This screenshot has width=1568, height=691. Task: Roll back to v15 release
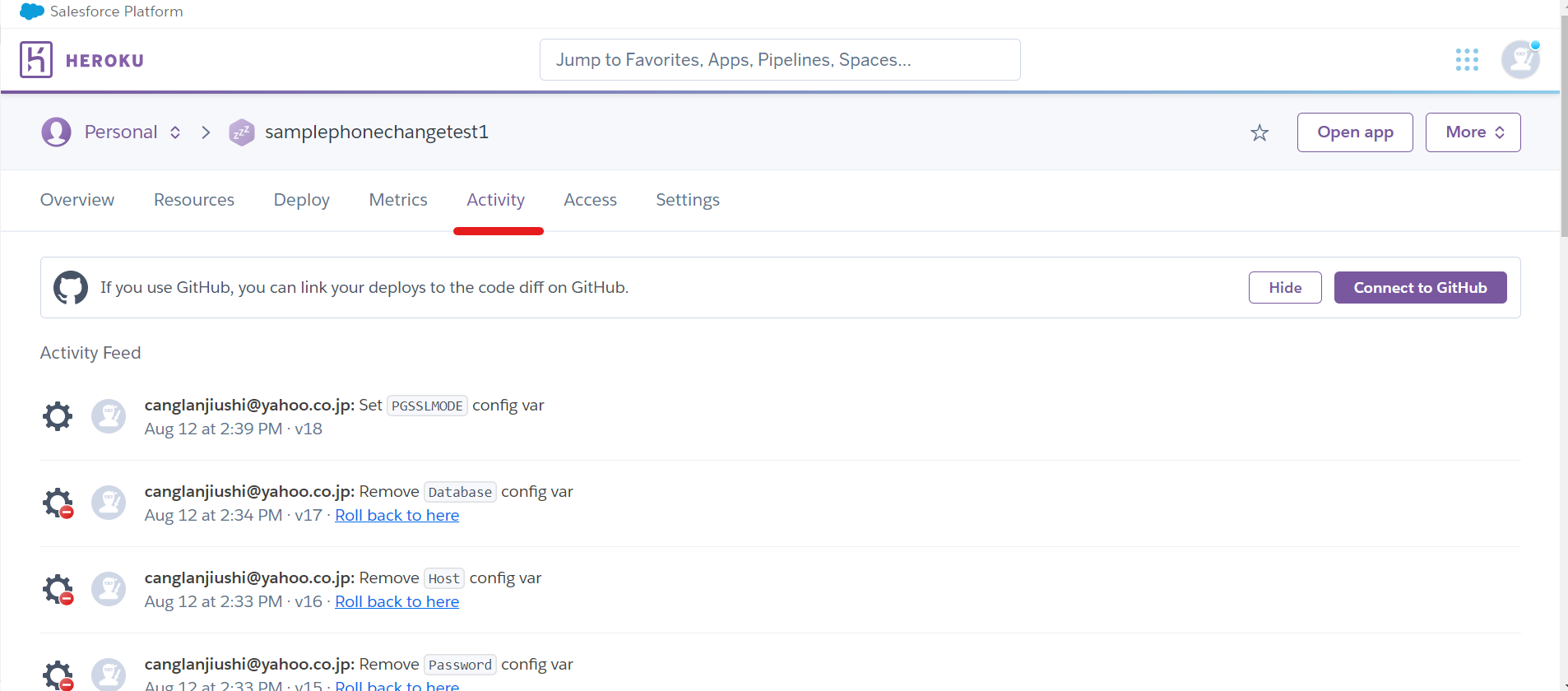397,685
